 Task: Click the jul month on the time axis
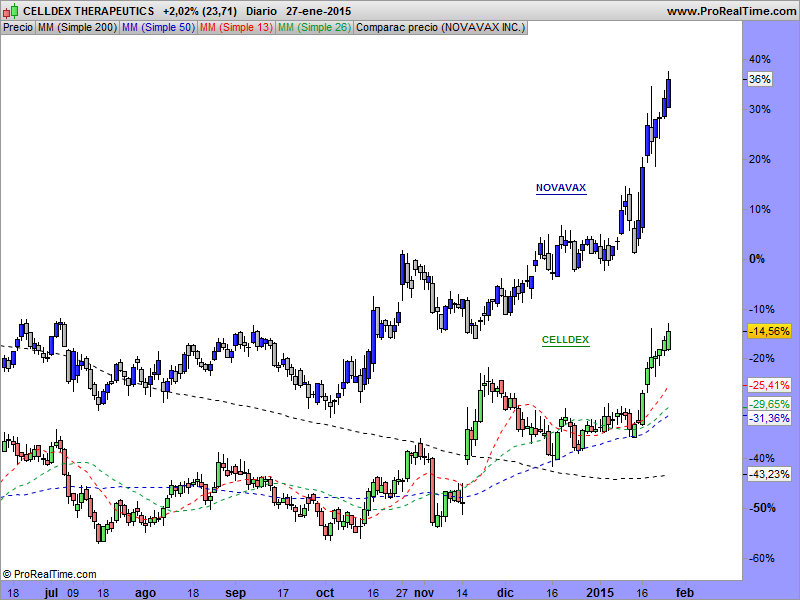click(x=51, y=592)
